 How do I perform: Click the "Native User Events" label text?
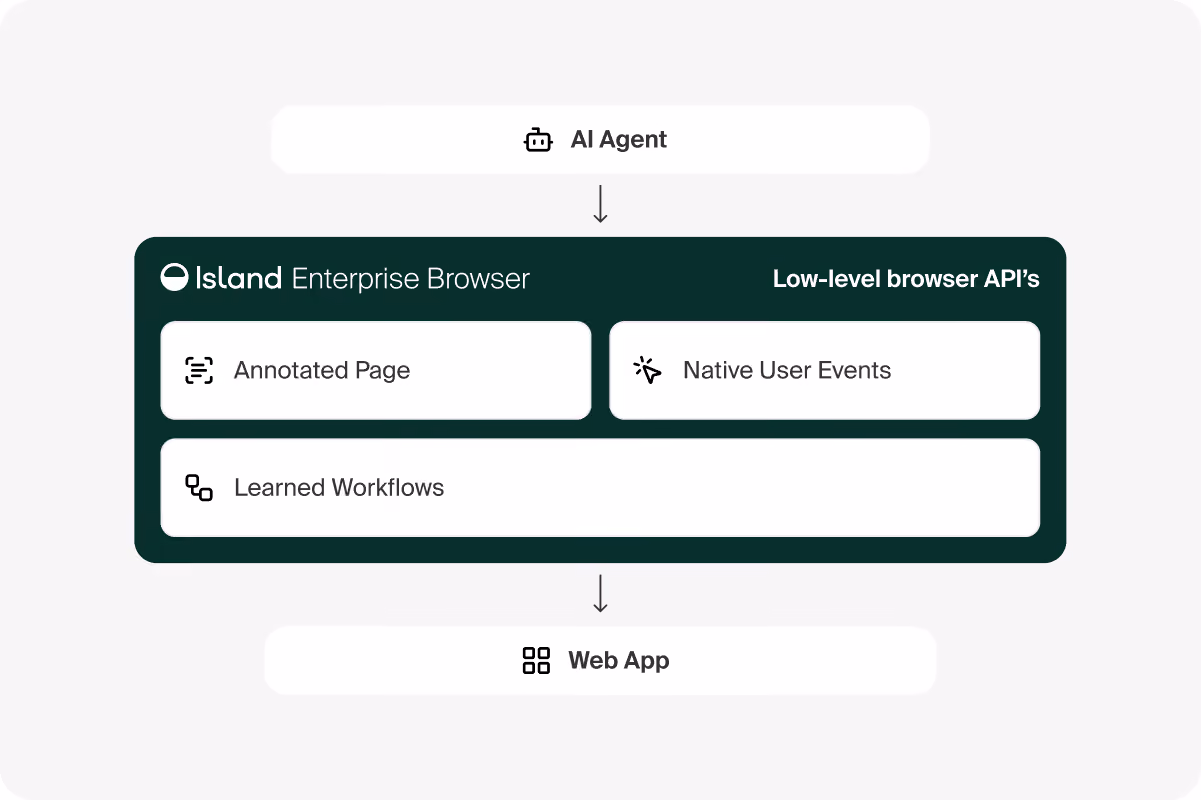[x=787, y=370]
